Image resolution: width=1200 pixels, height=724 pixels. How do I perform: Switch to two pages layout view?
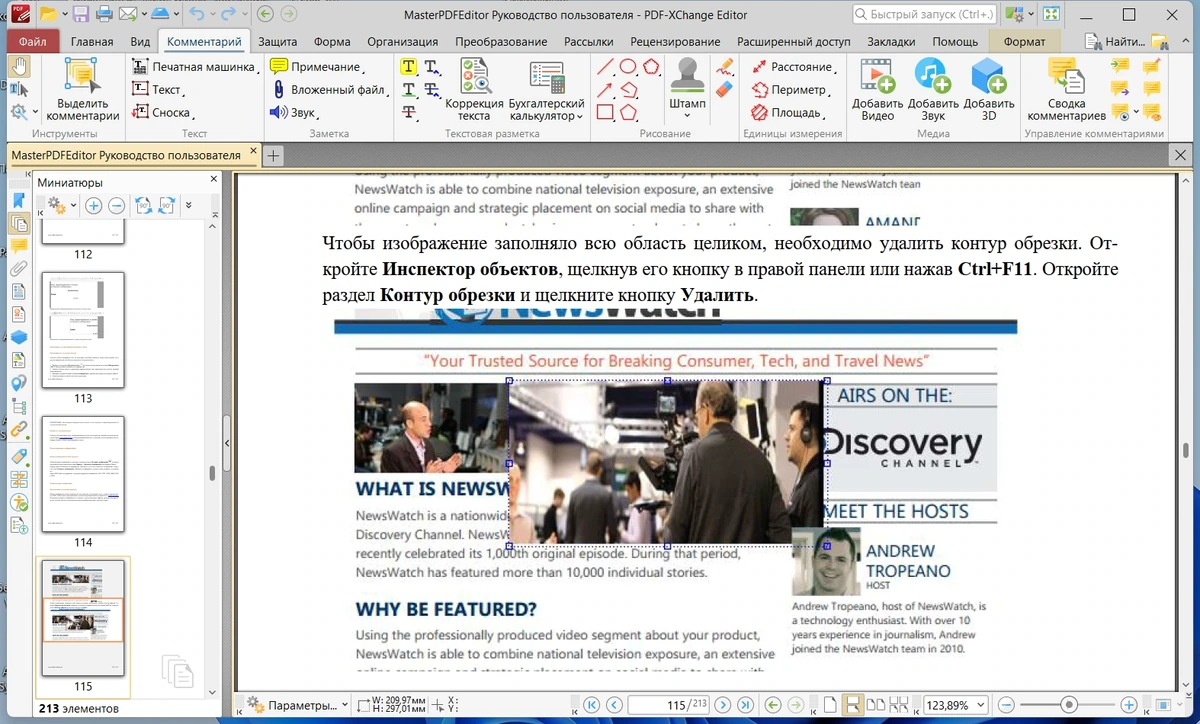point(875,705)
